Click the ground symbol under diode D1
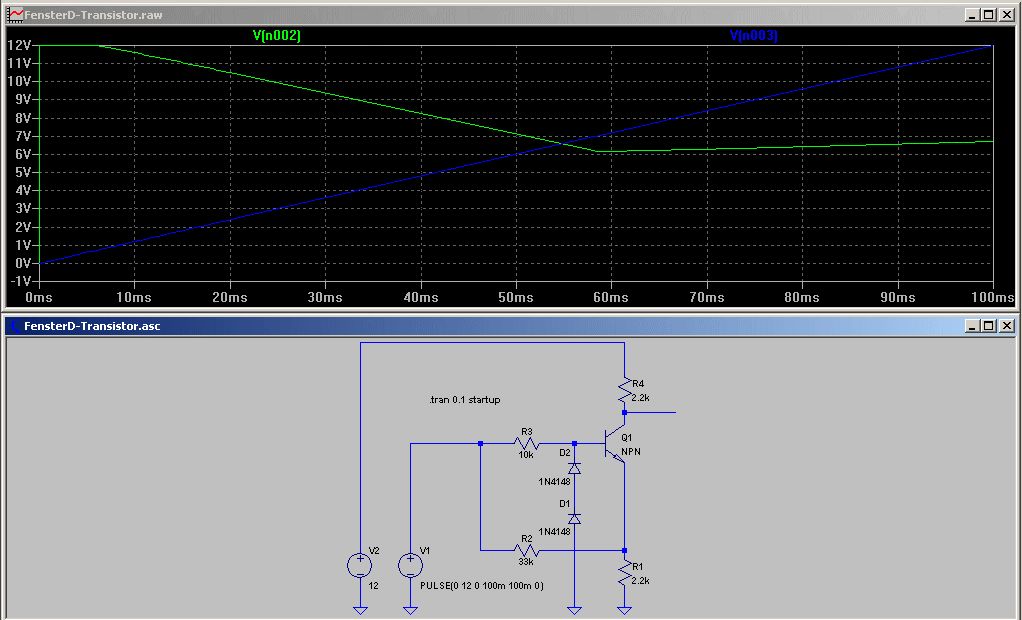This screenshot has width=1022, height=620. [574, 610]
